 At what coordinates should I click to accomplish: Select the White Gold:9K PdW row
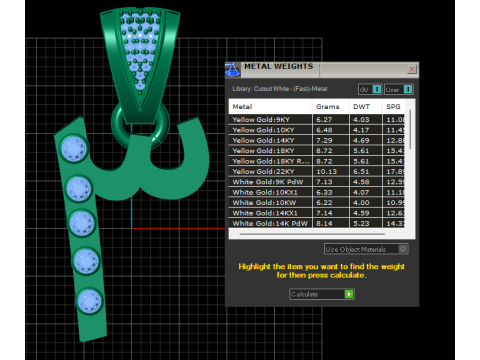[x=317, y=182]
